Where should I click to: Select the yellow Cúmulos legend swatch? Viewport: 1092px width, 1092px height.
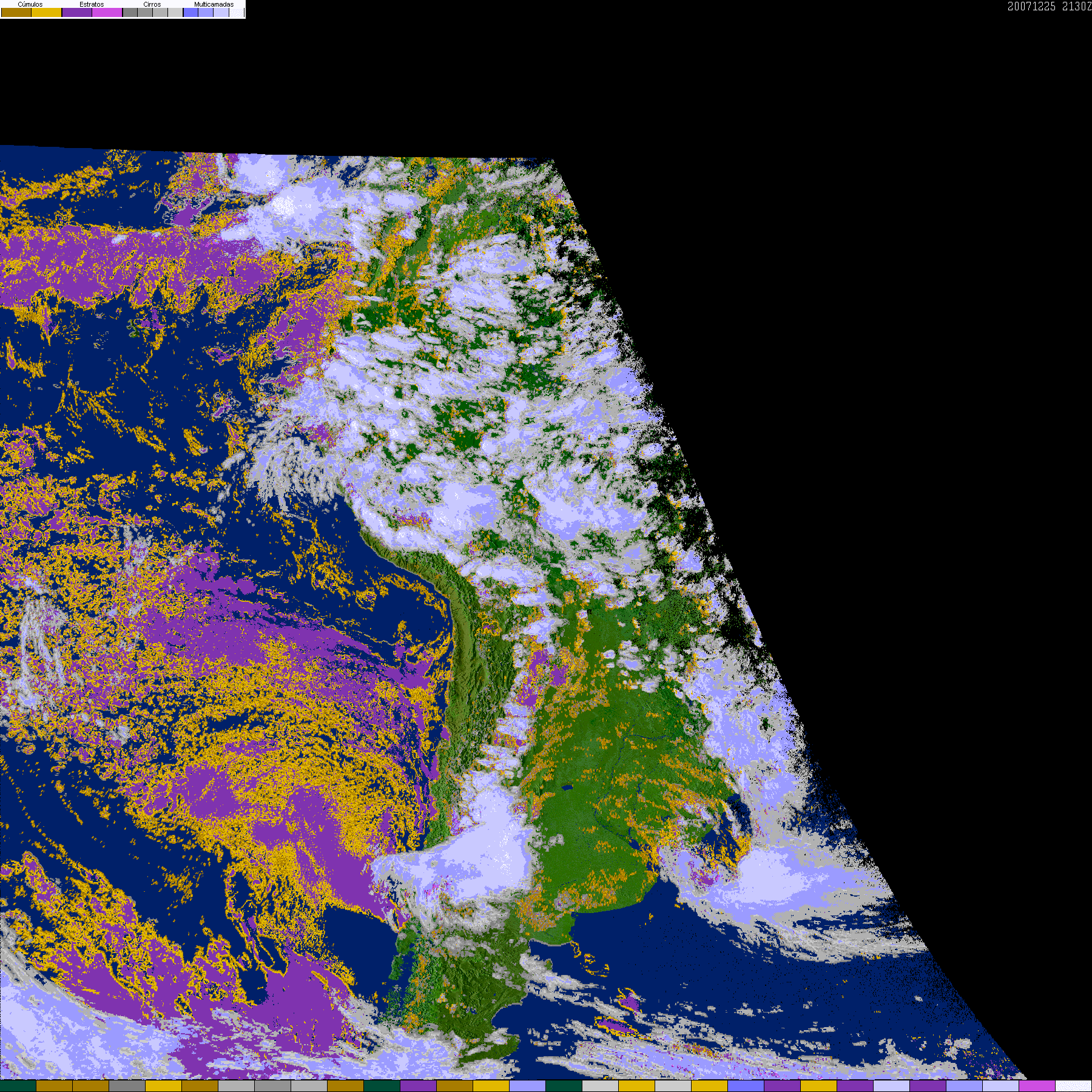pyautogui.click(x=47, y=13)
